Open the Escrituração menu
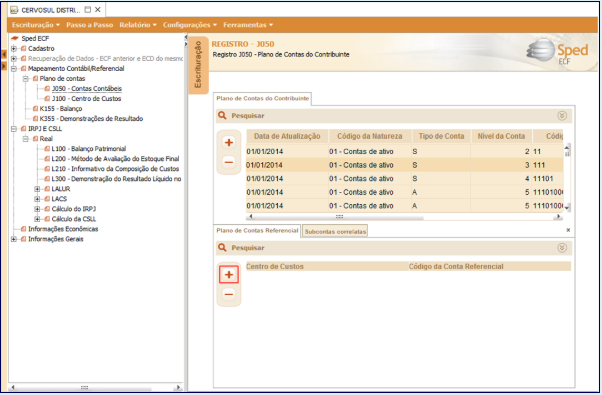 pyautogui.click(x=36, y=25)
